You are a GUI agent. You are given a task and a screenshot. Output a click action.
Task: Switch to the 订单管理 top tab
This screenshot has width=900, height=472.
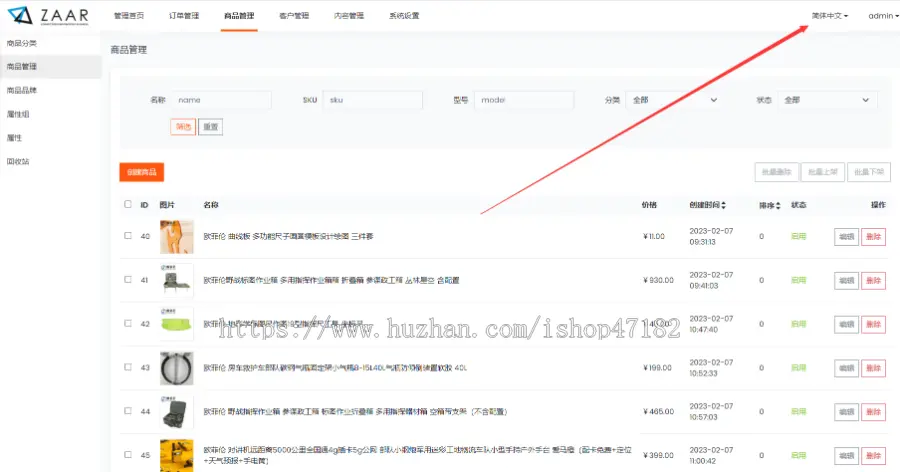[x=182, y=16]
